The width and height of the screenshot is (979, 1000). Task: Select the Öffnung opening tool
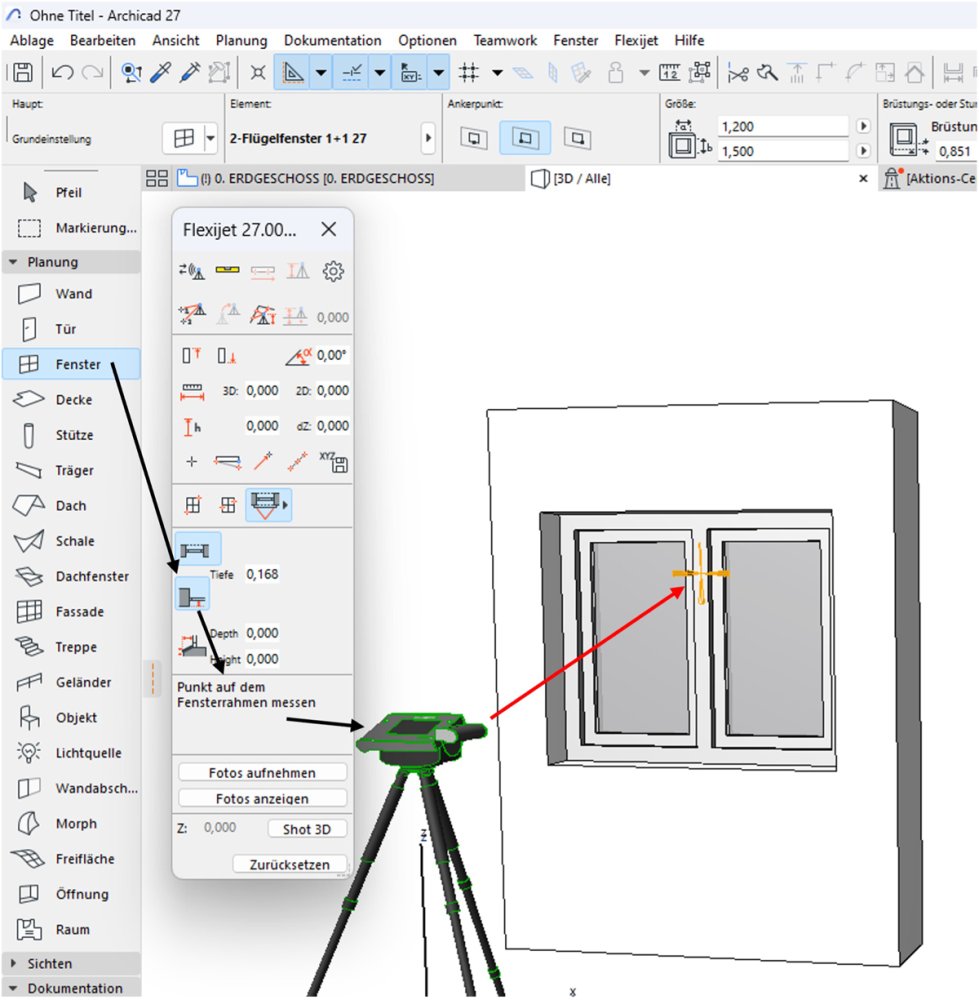click(x=70, y=894)
